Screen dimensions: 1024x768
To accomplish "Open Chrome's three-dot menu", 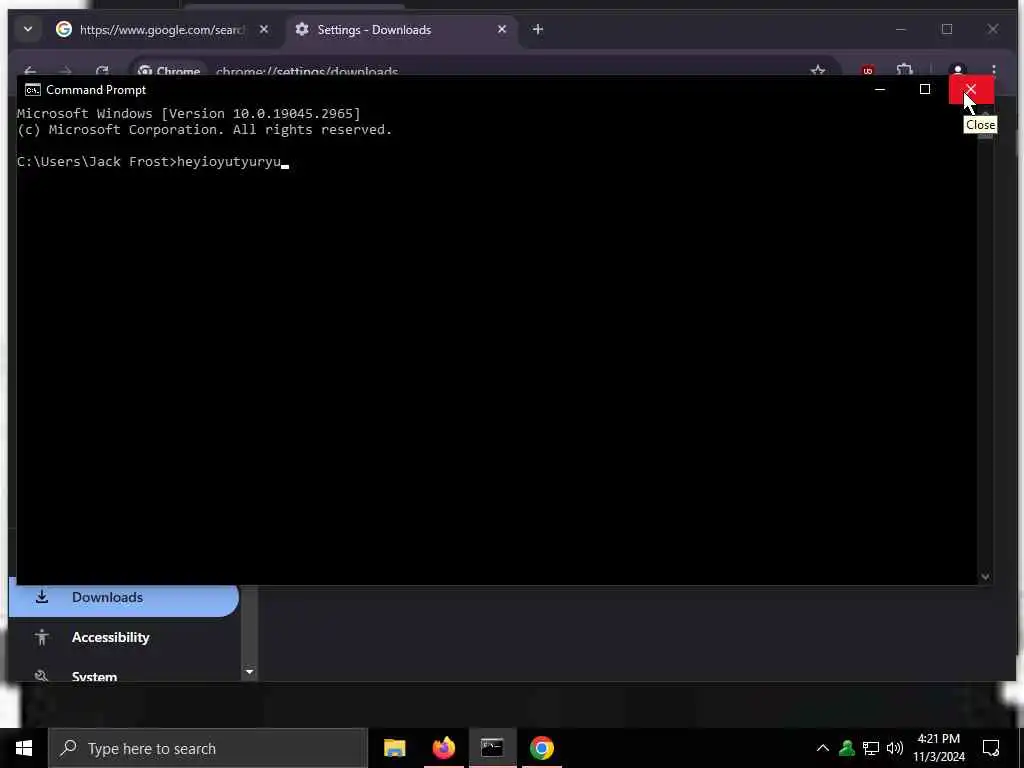I will point(993,71).
